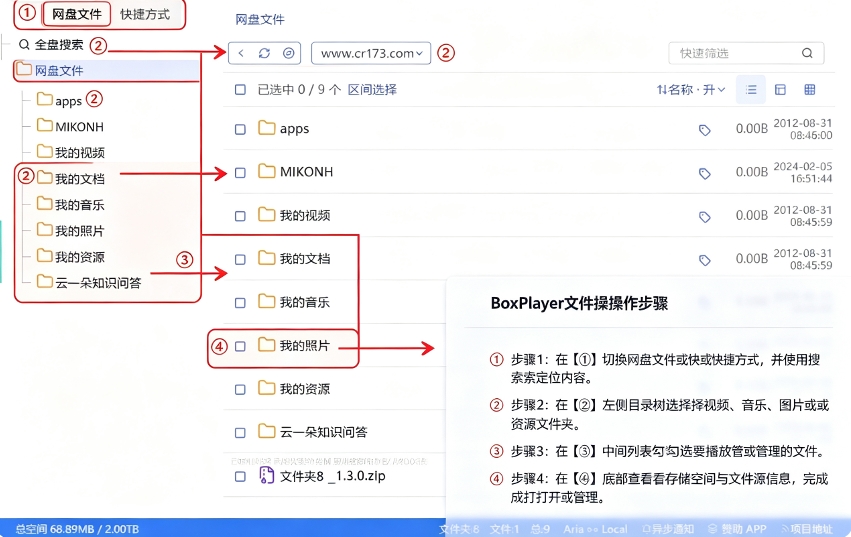Click the magnifier icon beside 全盘搜索
The width and height of the screenshot is (851, 537).
point(24,45)
